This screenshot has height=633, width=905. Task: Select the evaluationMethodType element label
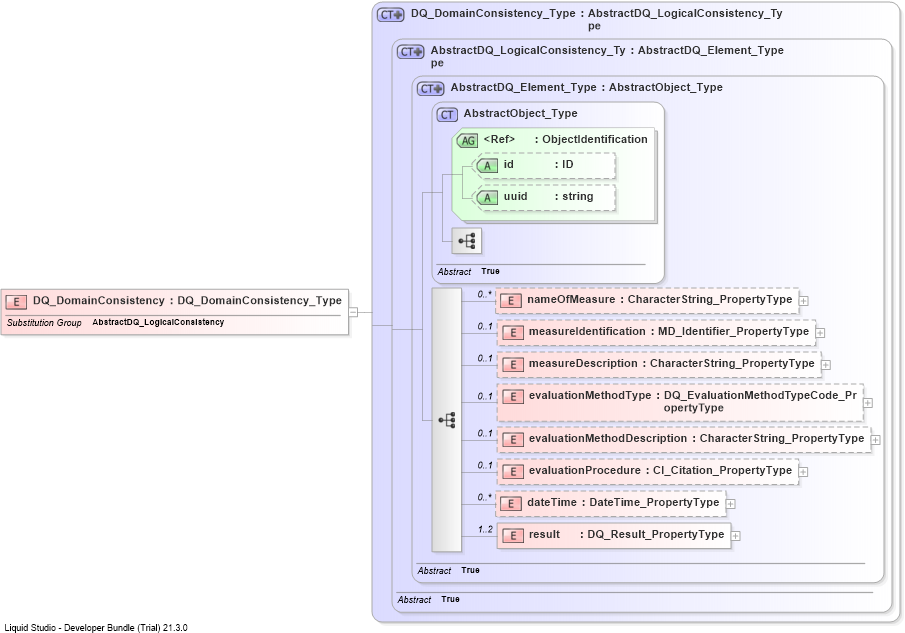[x=590, y=395]
